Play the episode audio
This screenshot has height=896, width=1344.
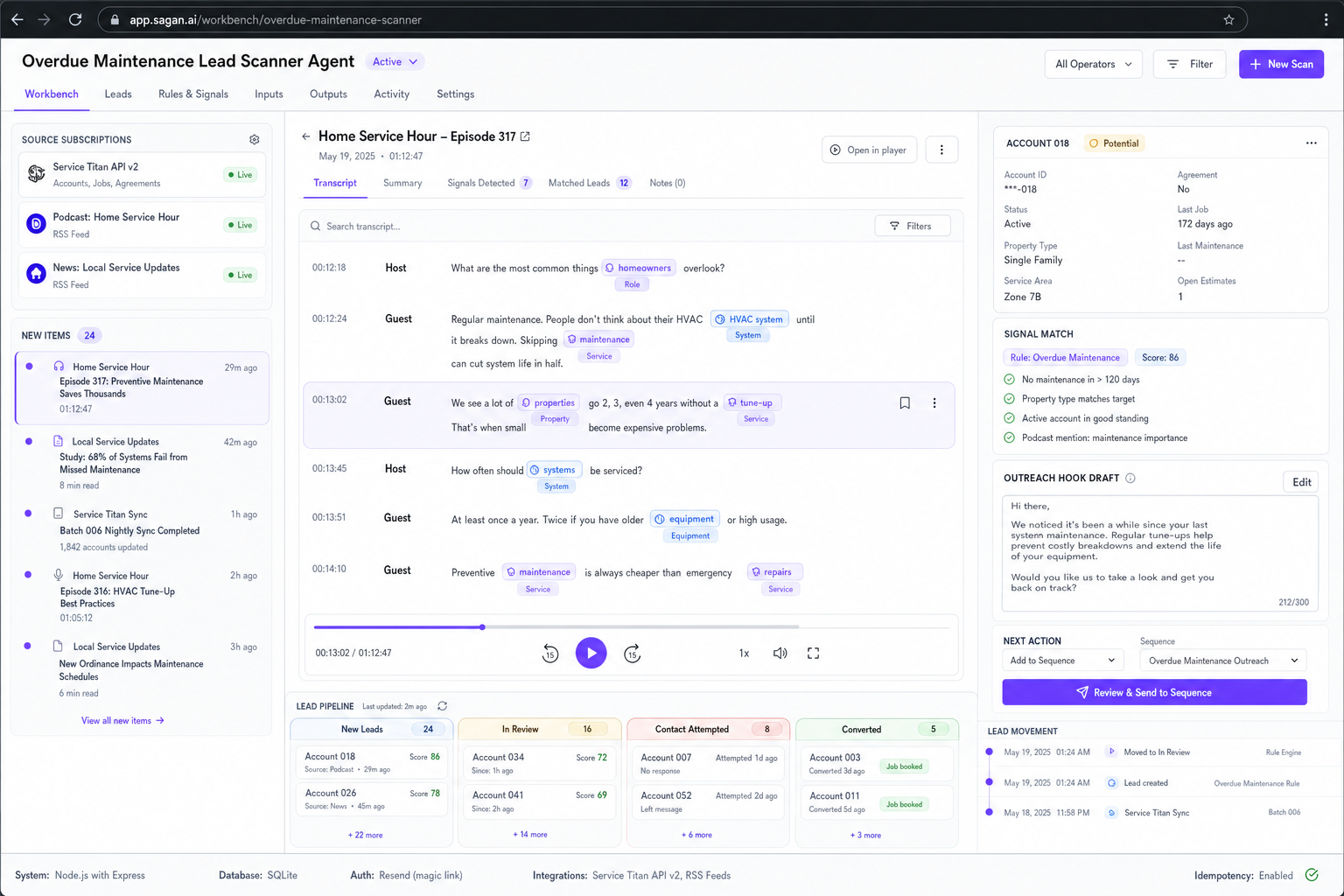click(x=591, y=653)
